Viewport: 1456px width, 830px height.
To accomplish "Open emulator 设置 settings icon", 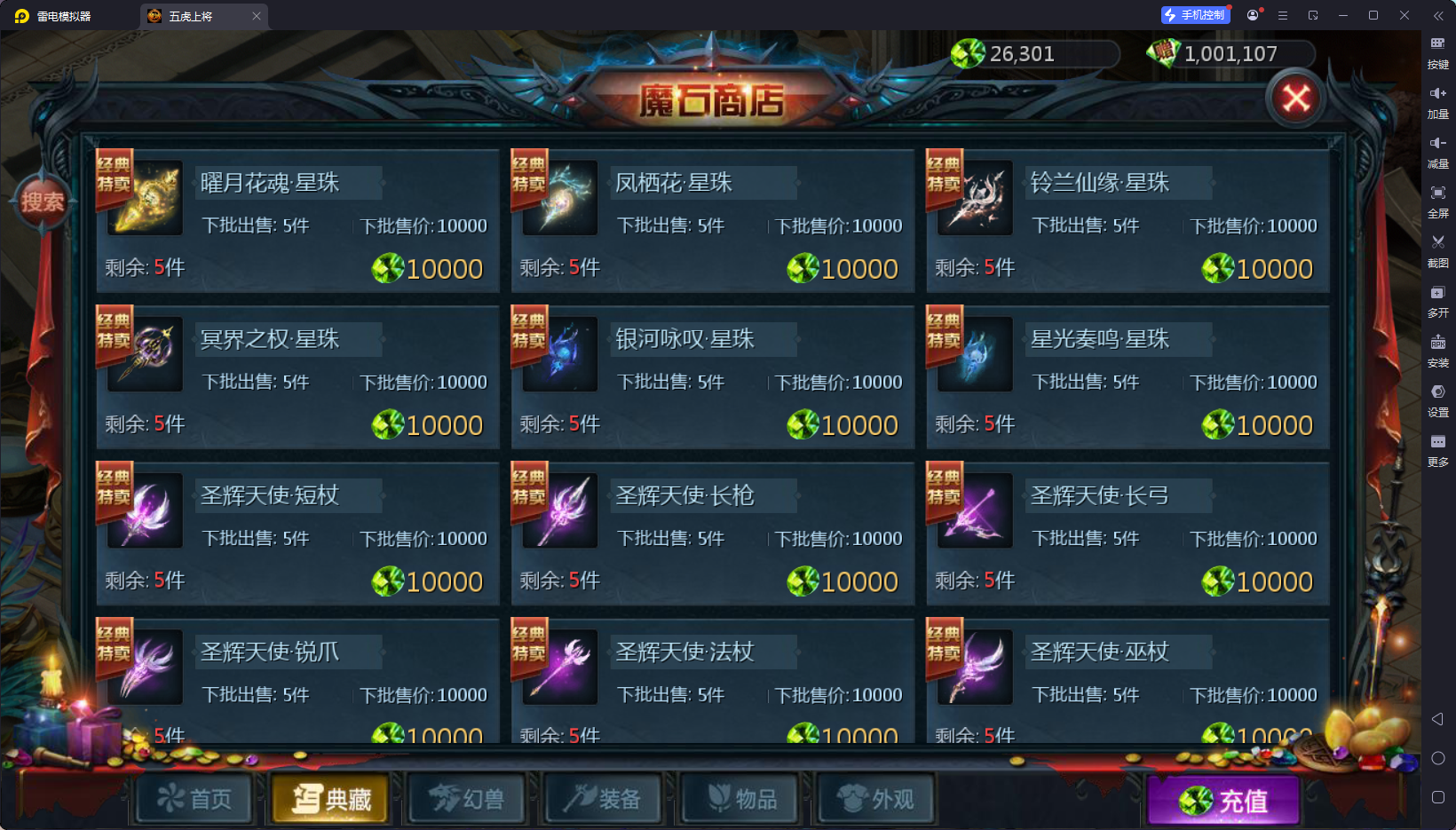I will pyautogui.click(x=1438, y=400).
